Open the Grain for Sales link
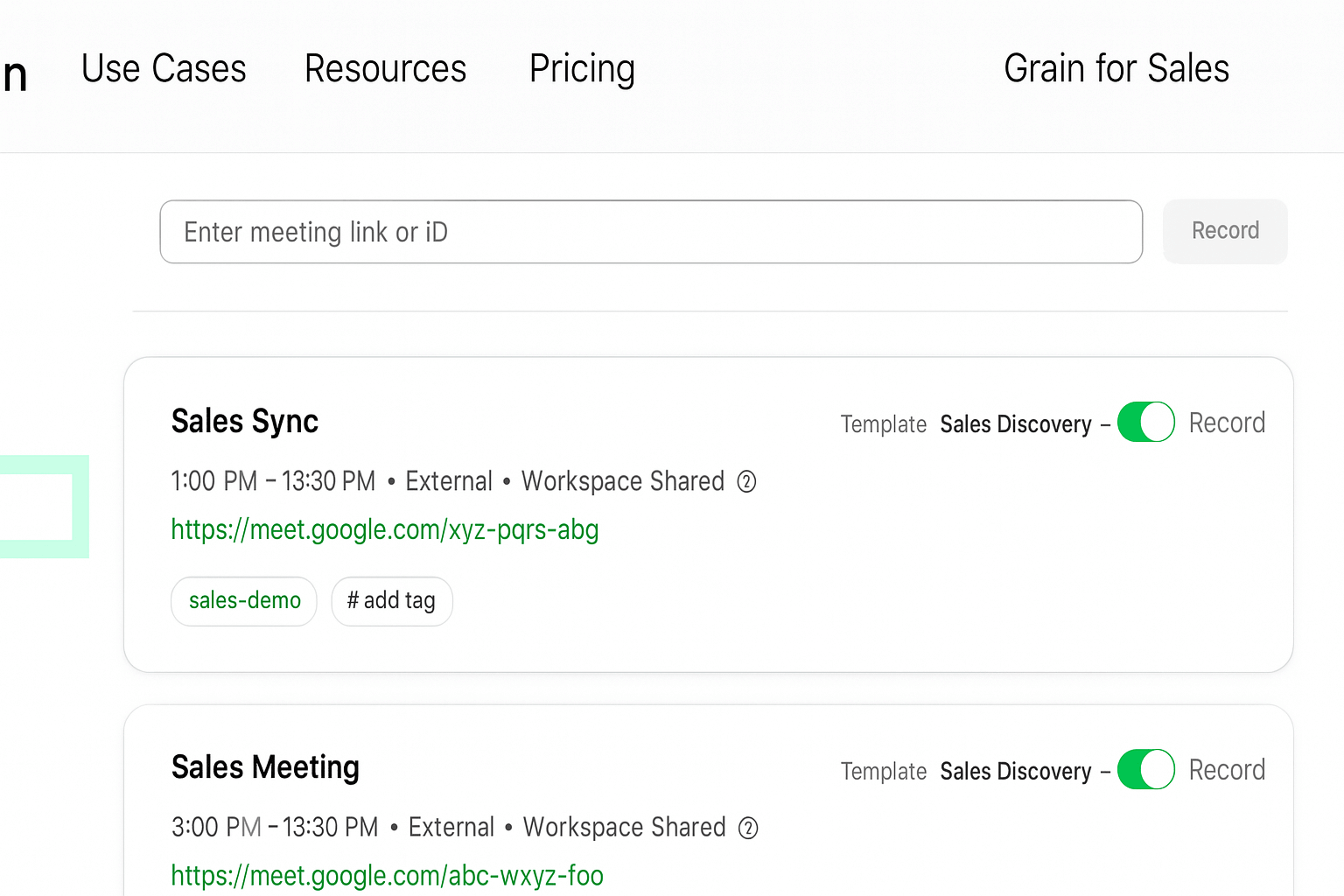The image size is (1344, 896). [1116, 69]
